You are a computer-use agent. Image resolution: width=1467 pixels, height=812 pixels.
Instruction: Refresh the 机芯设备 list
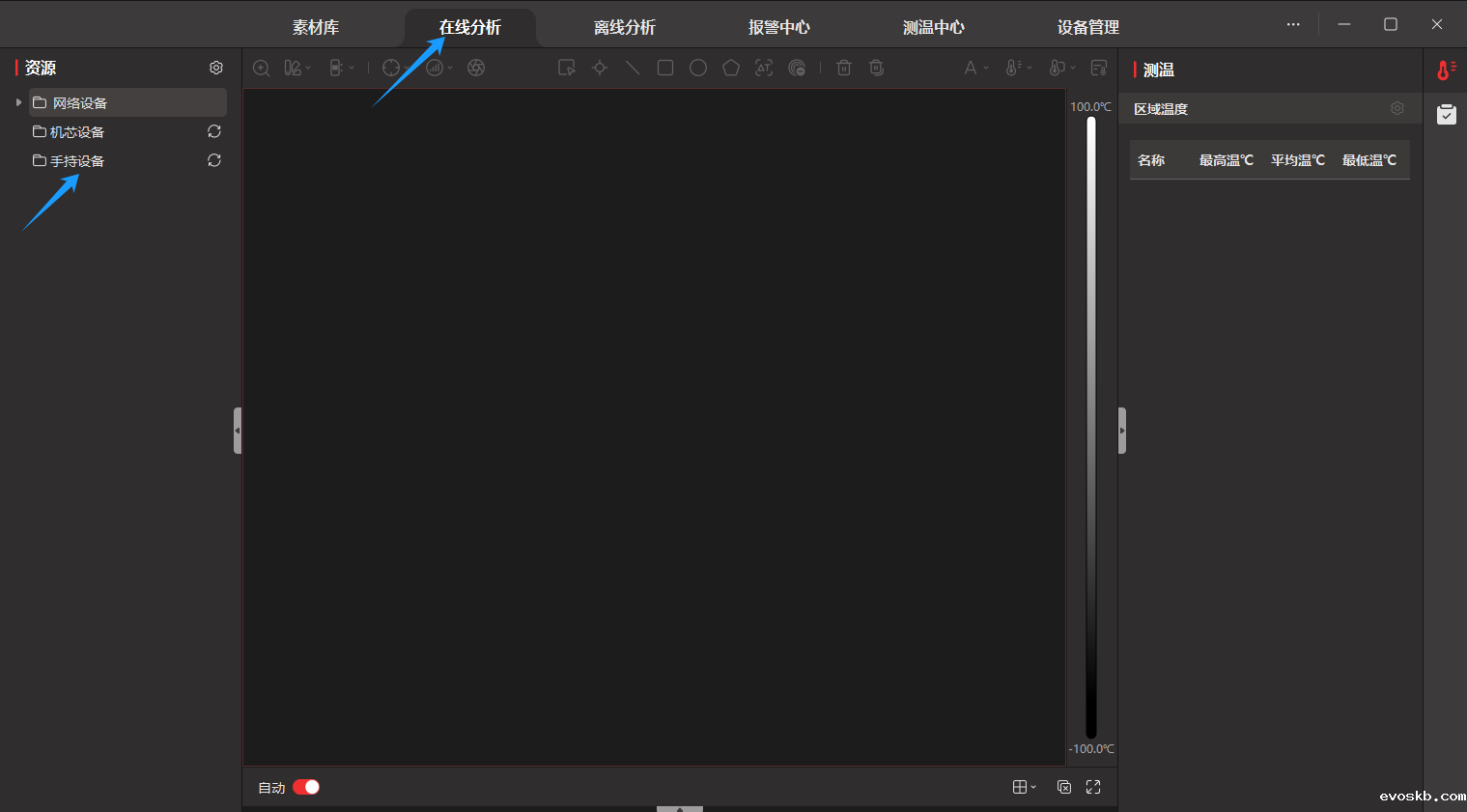pyautogui.click(x=214, y=131)
